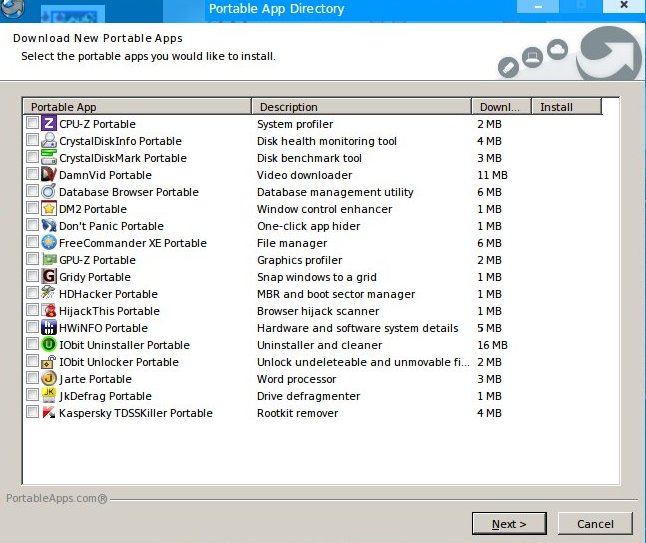Check the IObit Uninstaller Portable checkbox

coord(32,344)
